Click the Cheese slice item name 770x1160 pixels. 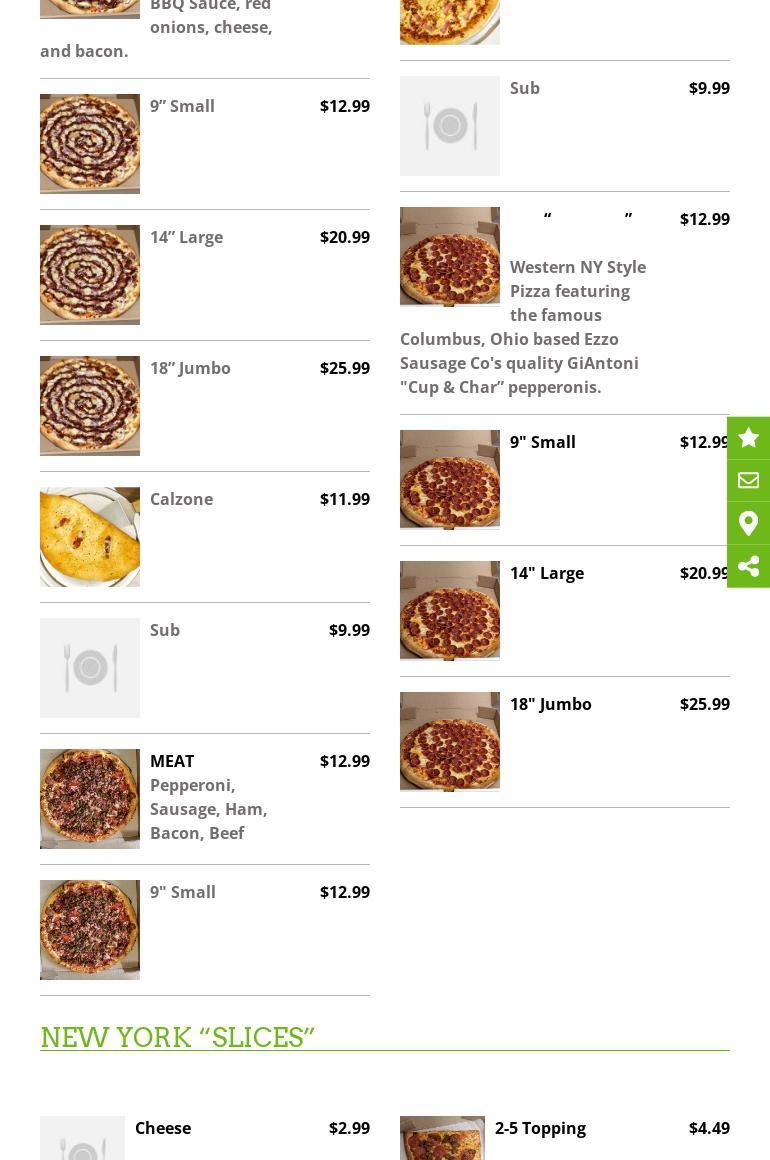point(163,1128)
